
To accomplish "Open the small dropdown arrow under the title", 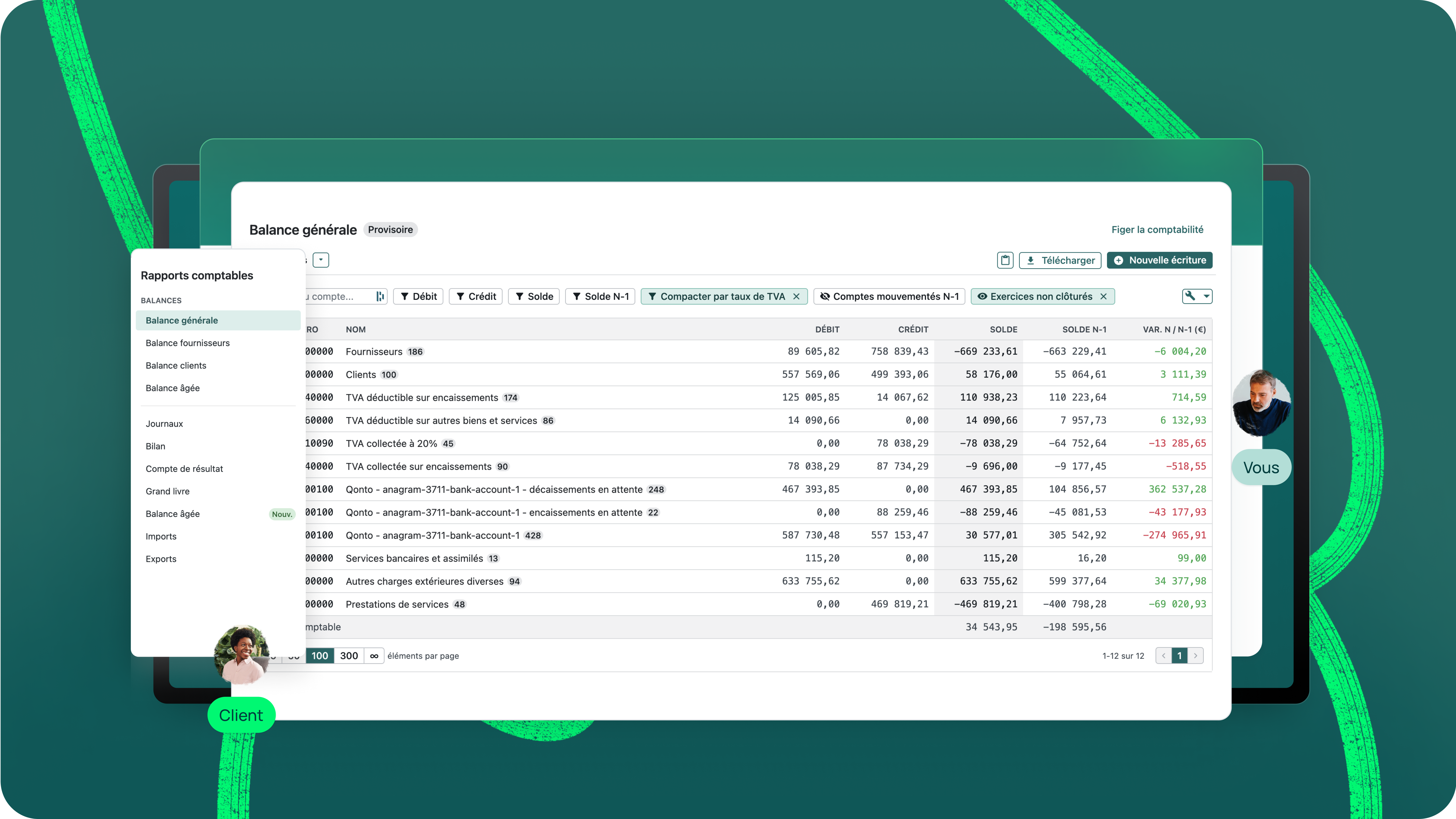I will (x=320, y=260).
